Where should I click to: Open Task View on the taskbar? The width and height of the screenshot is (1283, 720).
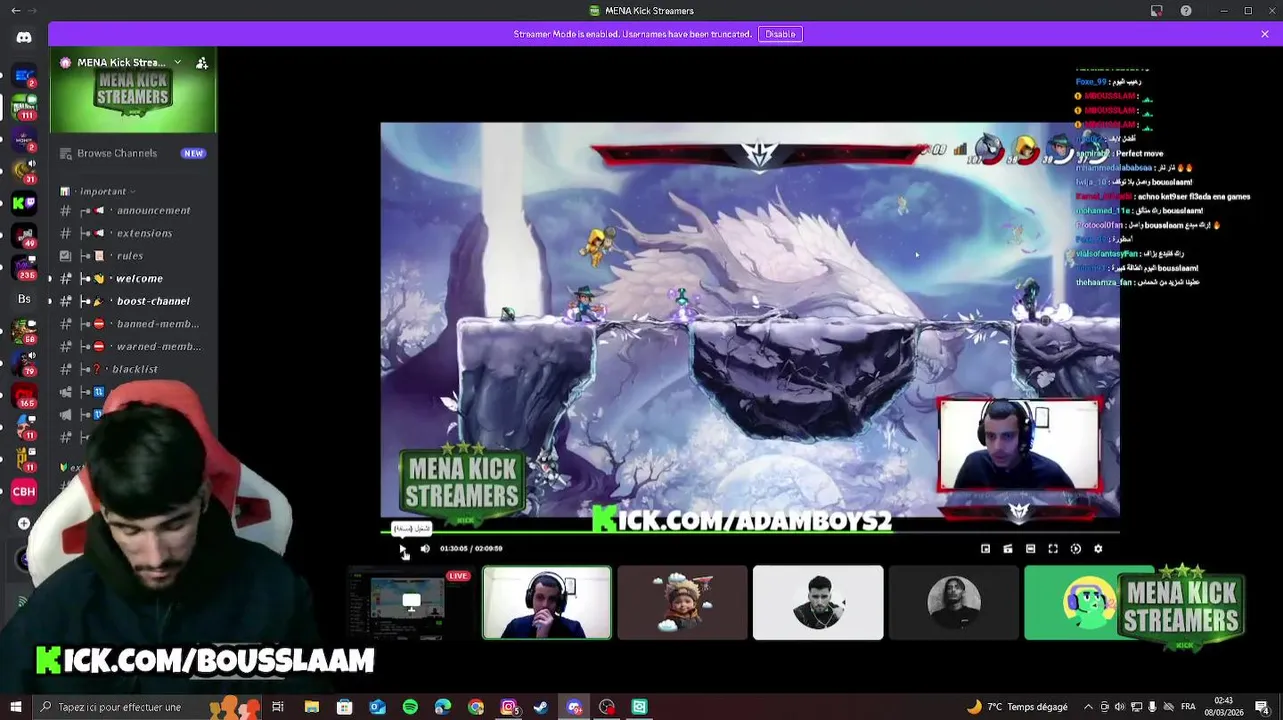pyautogui.click(x=278, y=707)
